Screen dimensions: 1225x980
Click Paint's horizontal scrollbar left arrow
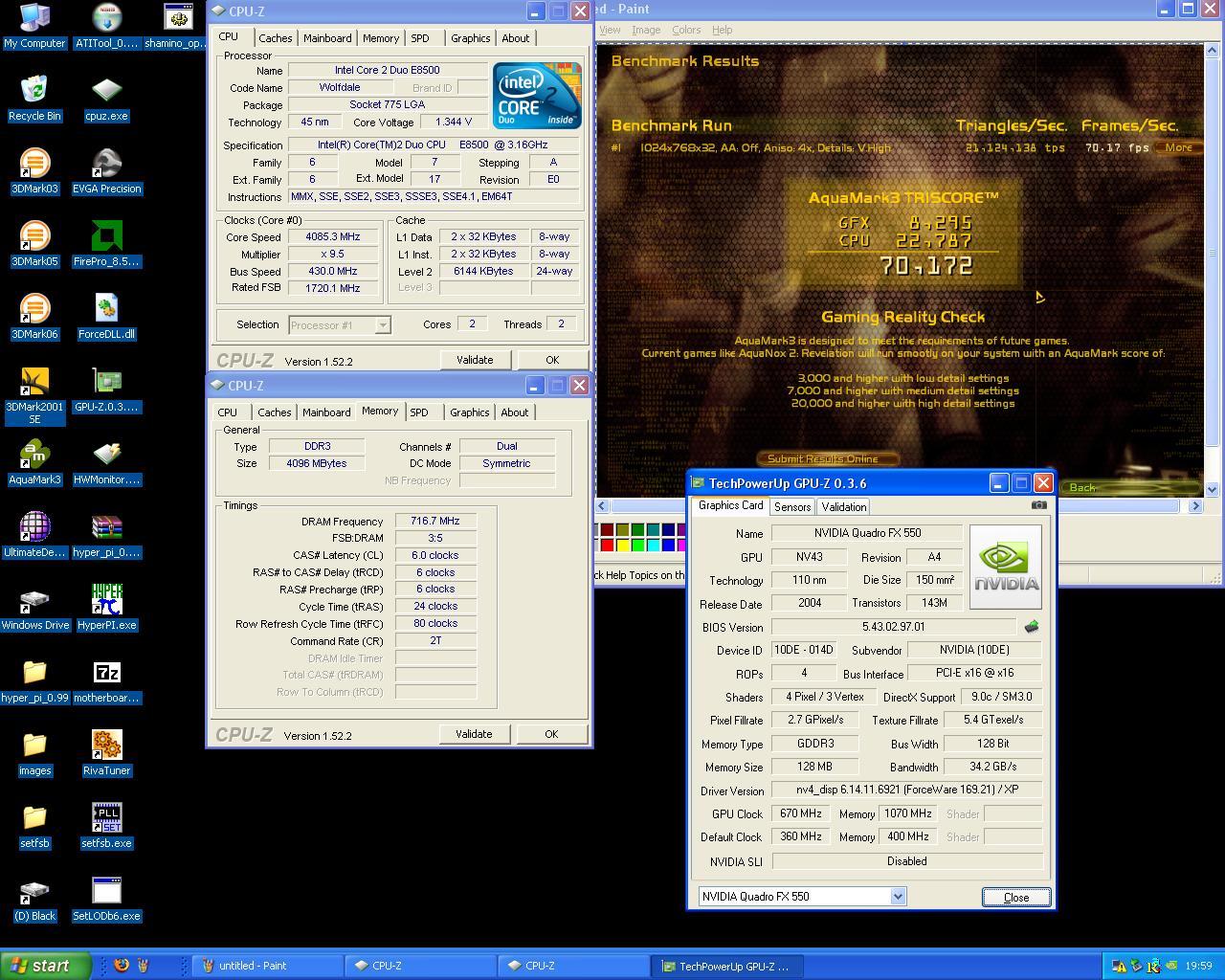602,505
